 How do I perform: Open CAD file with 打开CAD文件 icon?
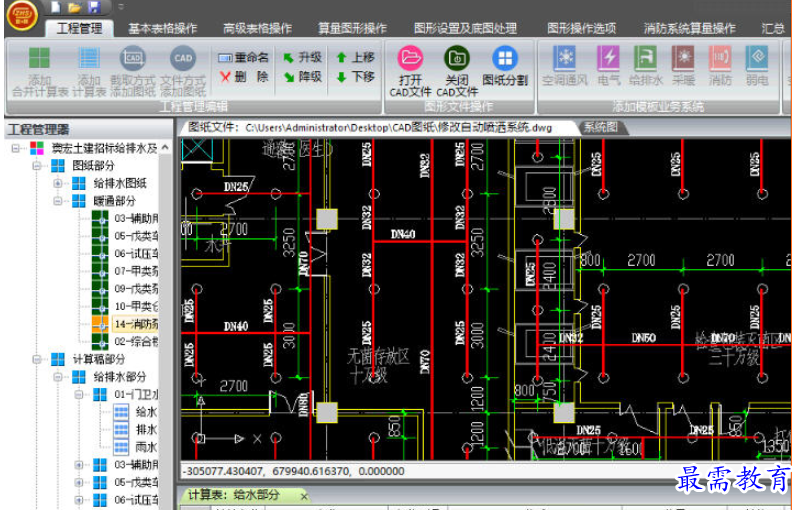coord(410,58)
